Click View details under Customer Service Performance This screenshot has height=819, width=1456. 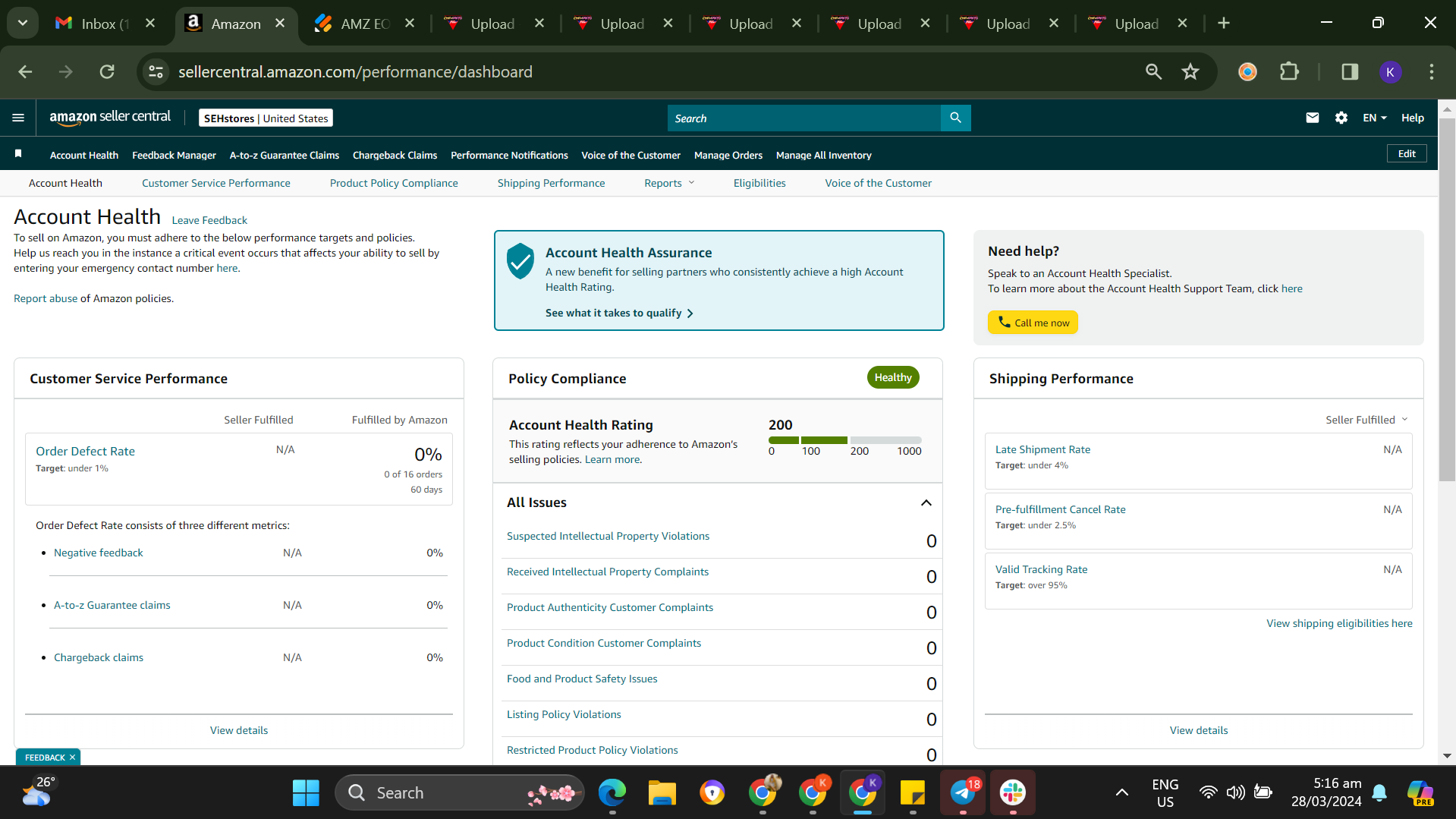coord(239,730)
